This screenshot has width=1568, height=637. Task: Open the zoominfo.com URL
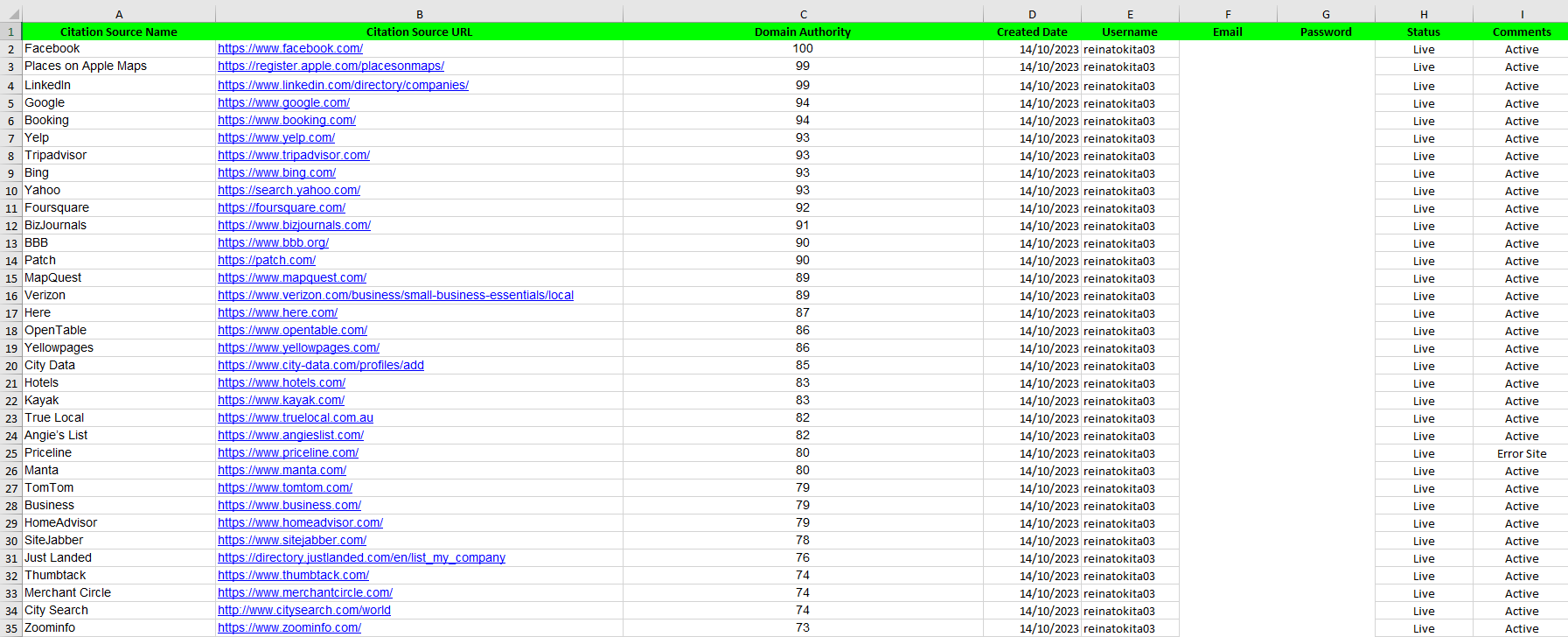pos(289,628)
